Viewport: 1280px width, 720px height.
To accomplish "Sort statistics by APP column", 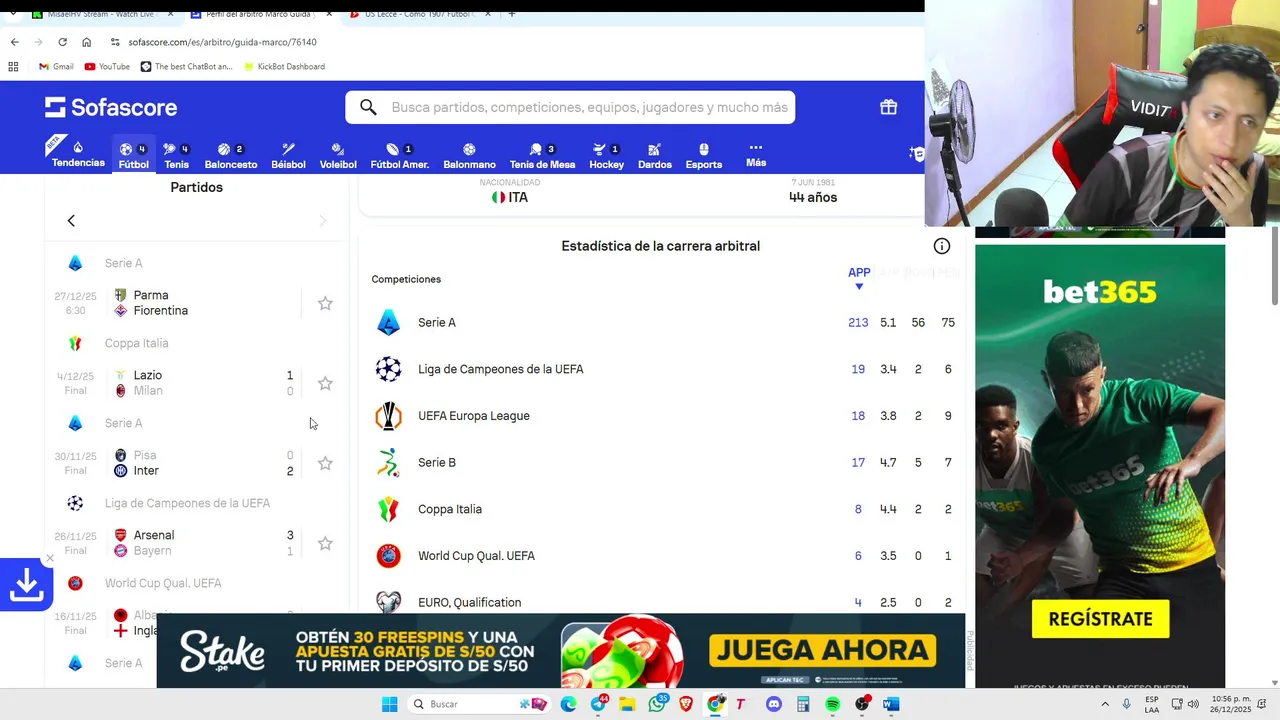I will click(859, 277).
